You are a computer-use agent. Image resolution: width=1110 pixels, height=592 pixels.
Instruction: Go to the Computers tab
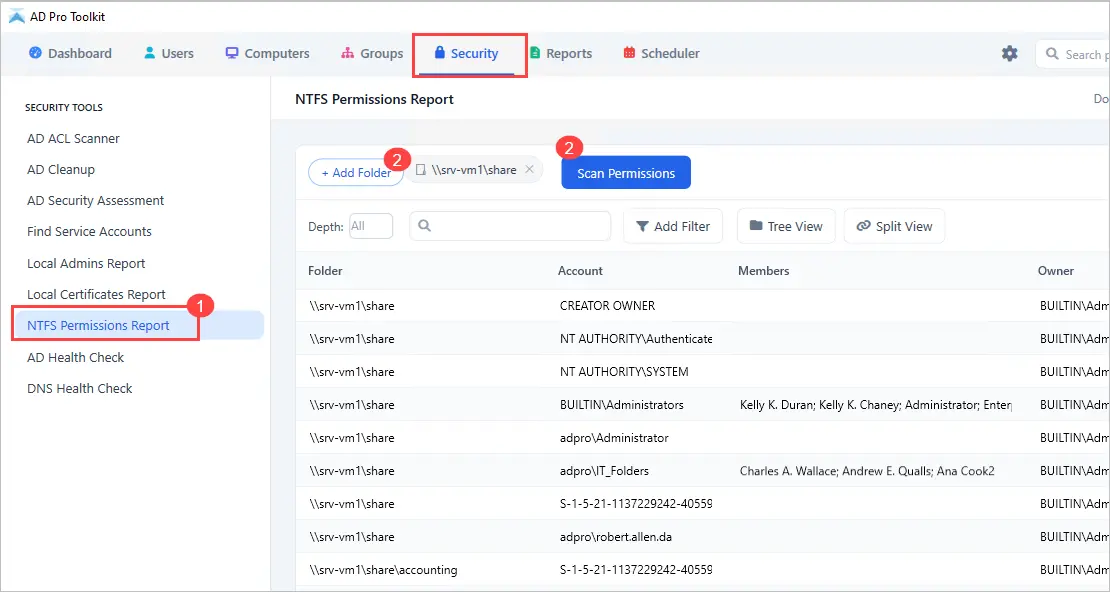pos(267,53)
